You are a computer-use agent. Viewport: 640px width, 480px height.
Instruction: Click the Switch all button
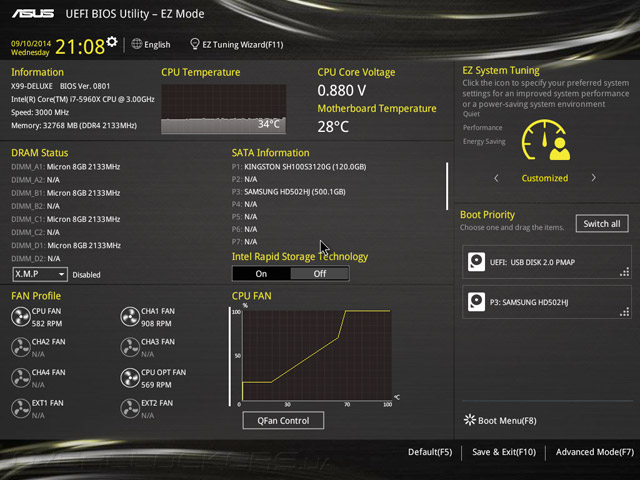coord(602,224)
